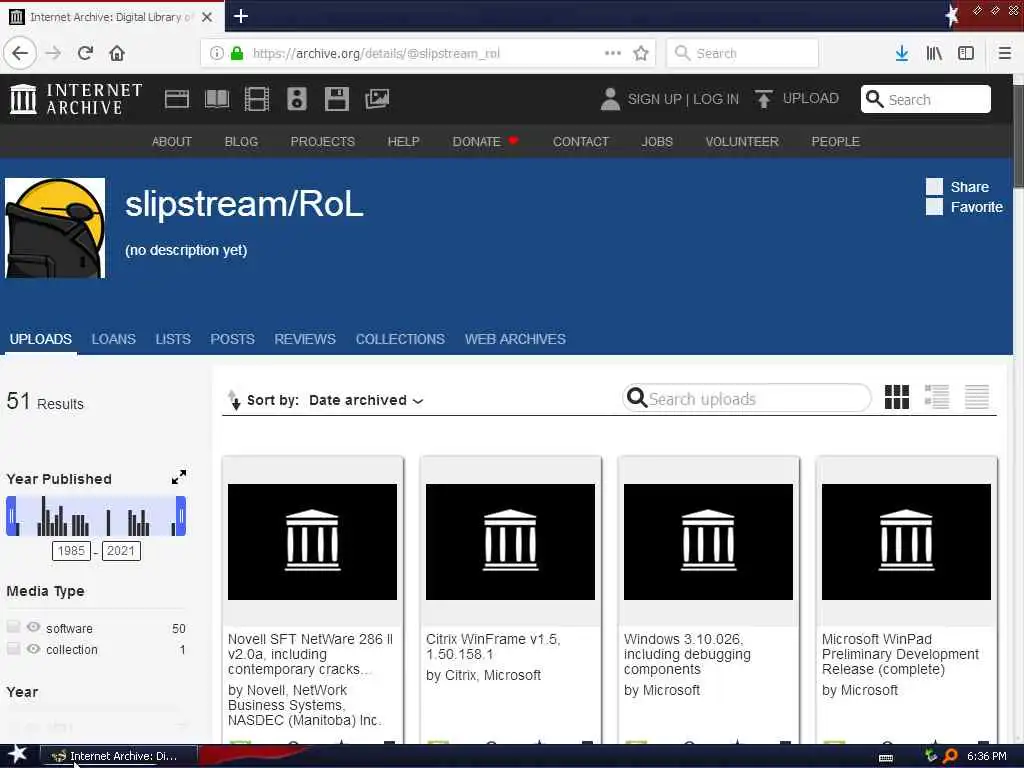Switch to the WEB ARCHIVES tab

point(515,340)
